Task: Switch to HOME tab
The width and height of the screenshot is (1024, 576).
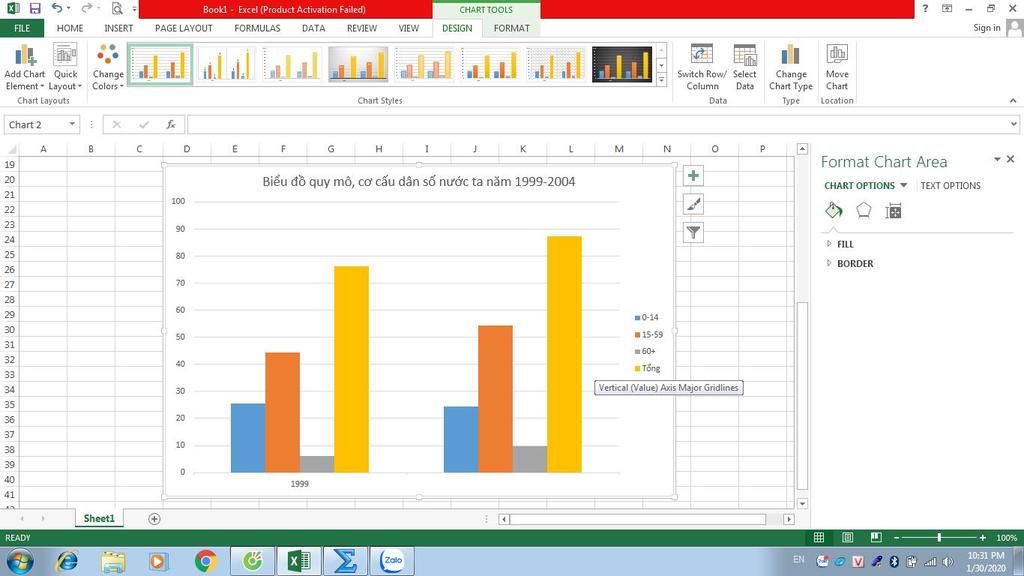Action: point(70,28)
